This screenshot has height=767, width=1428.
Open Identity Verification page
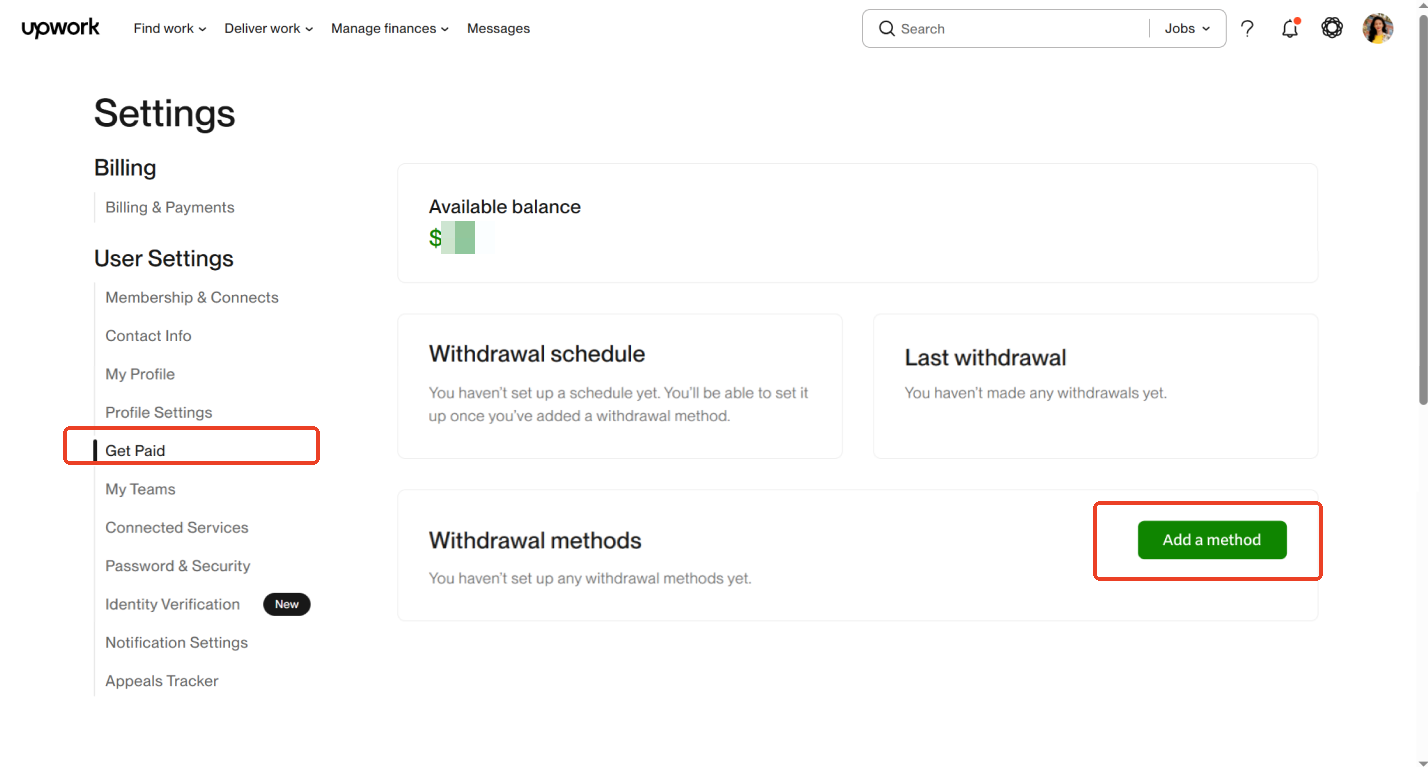173,604
